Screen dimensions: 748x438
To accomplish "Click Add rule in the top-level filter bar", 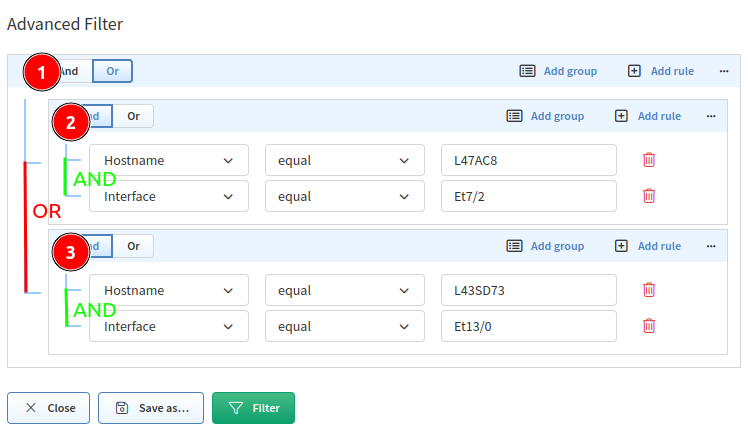I will click(661, 71).
